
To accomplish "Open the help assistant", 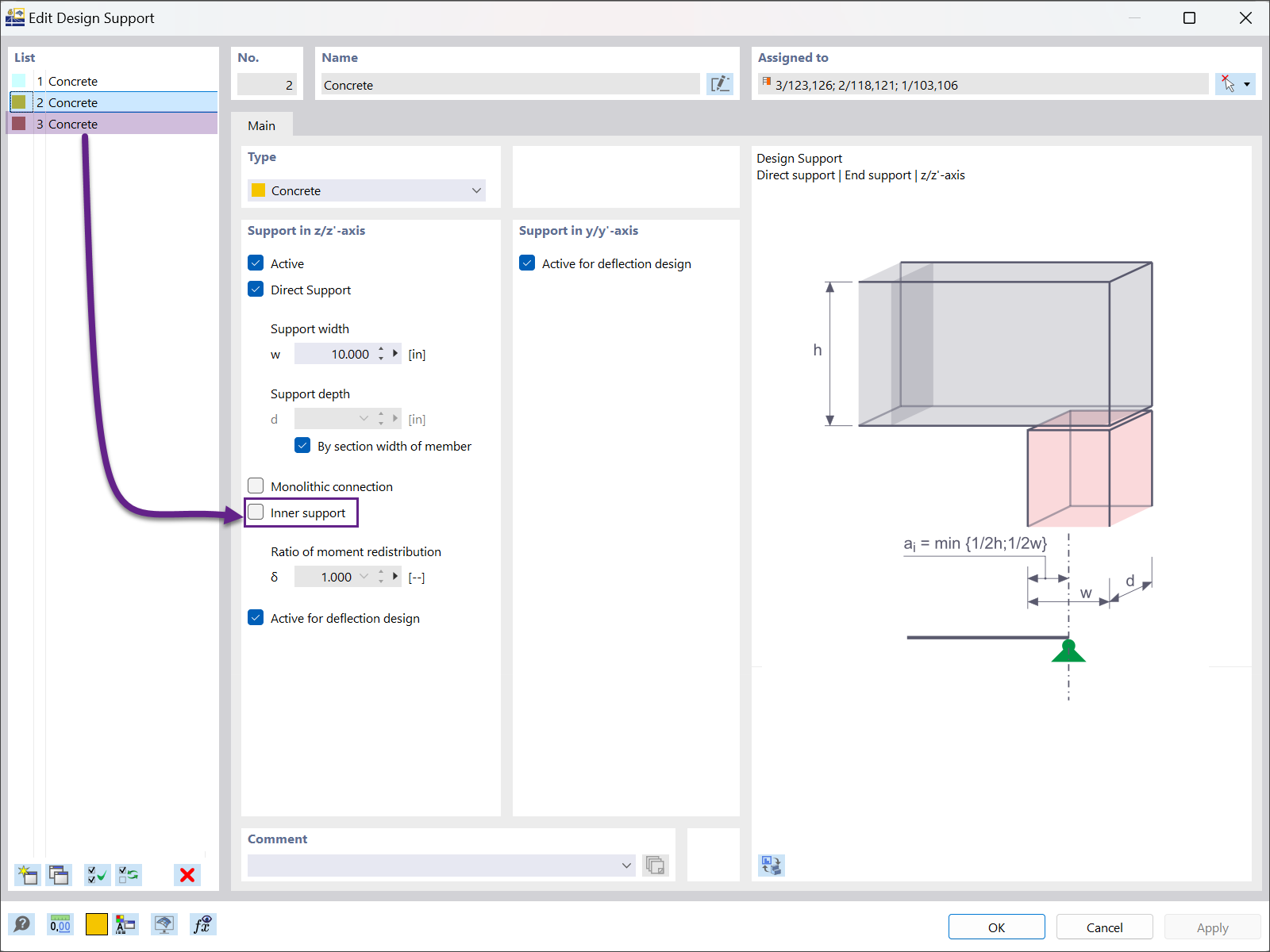I will (x=21, y=924).
